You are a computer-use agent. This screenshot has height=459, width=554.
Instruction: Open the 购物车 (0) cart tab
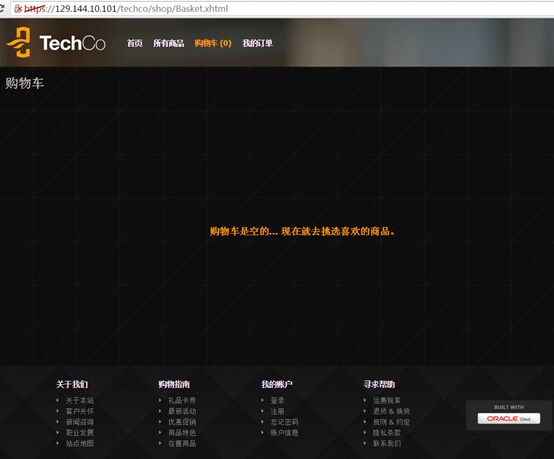[213, 43]
